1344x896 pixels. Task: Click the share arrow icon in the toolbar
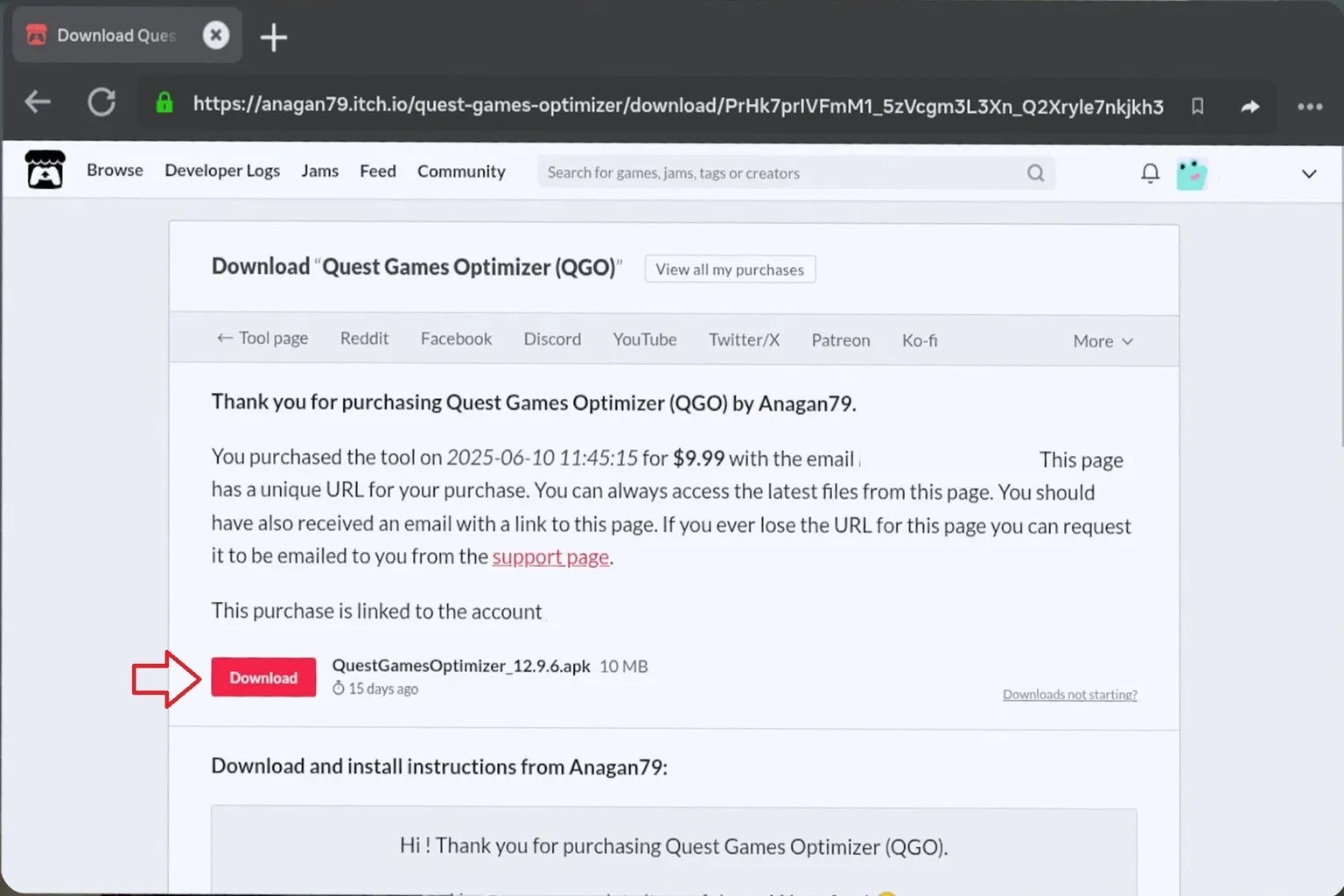pos(1250,107)
